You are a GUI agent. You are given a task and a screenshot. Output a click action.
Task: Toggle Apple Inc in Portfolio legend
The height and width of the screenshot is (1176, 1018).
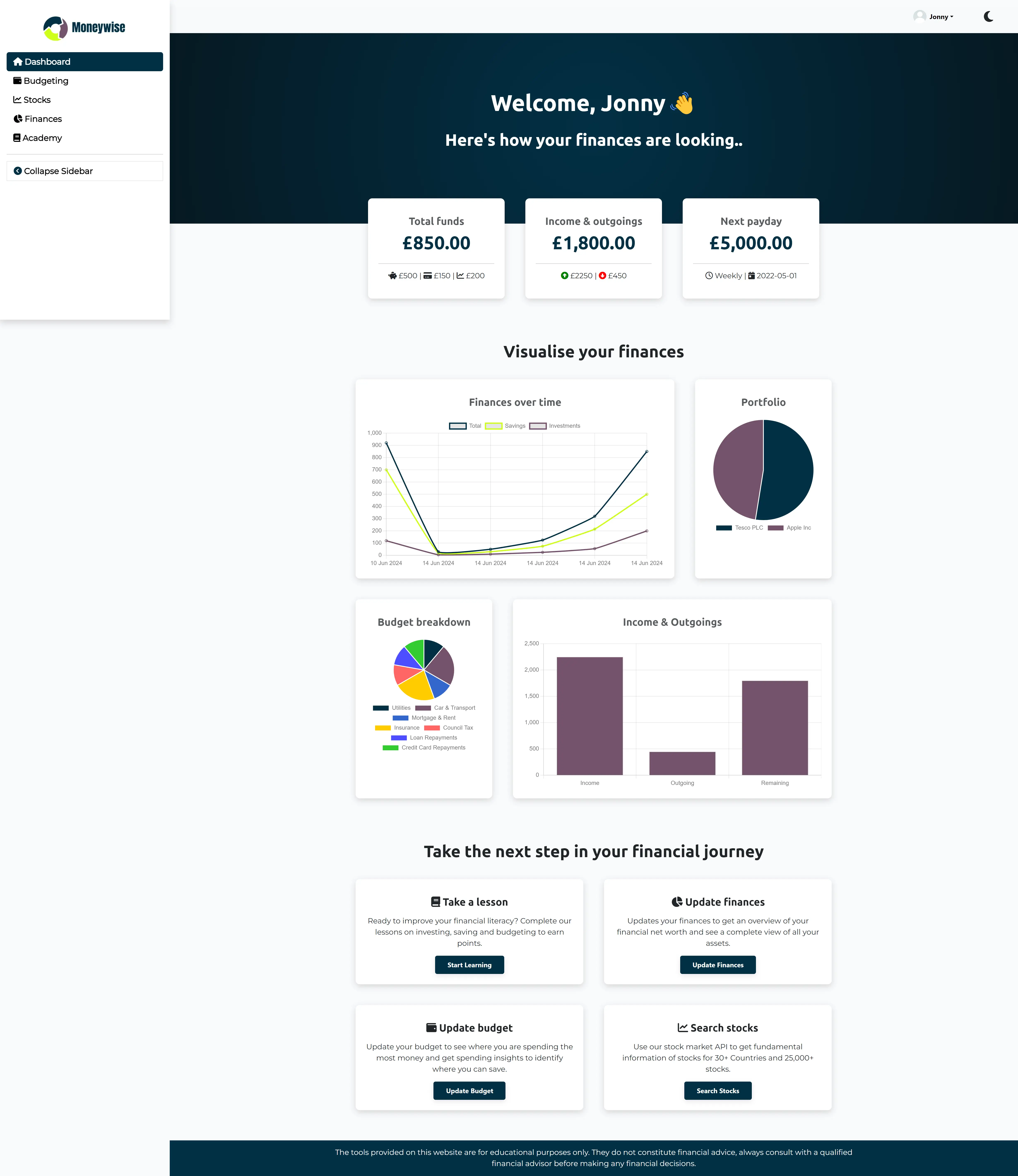790,528
